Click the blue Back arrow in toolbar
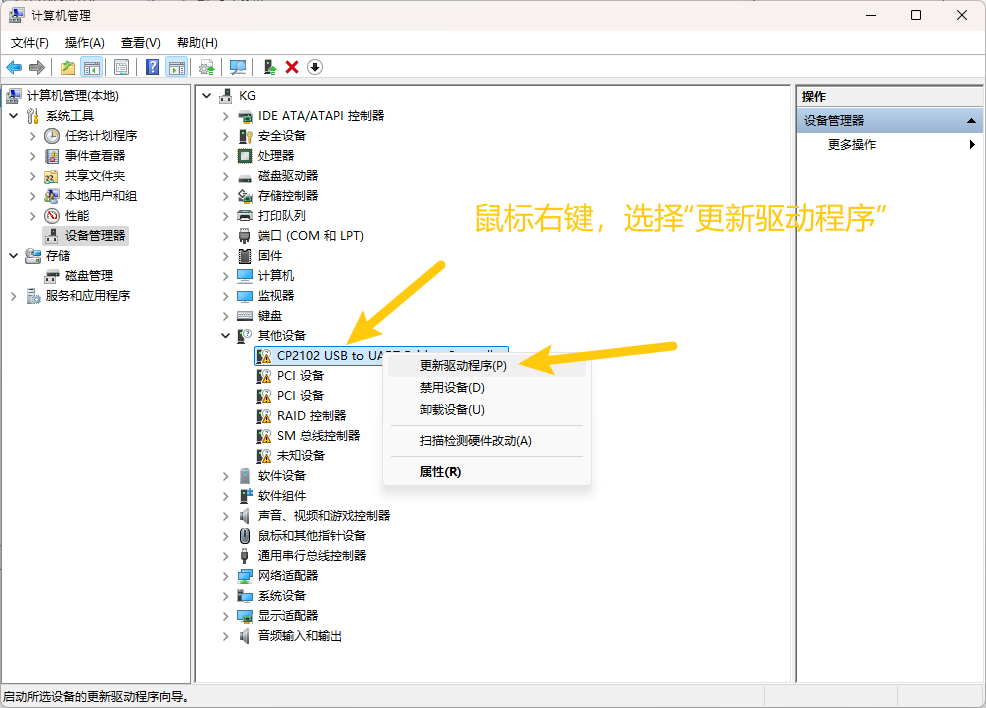The image size is (986, 708). coord(14,67)
